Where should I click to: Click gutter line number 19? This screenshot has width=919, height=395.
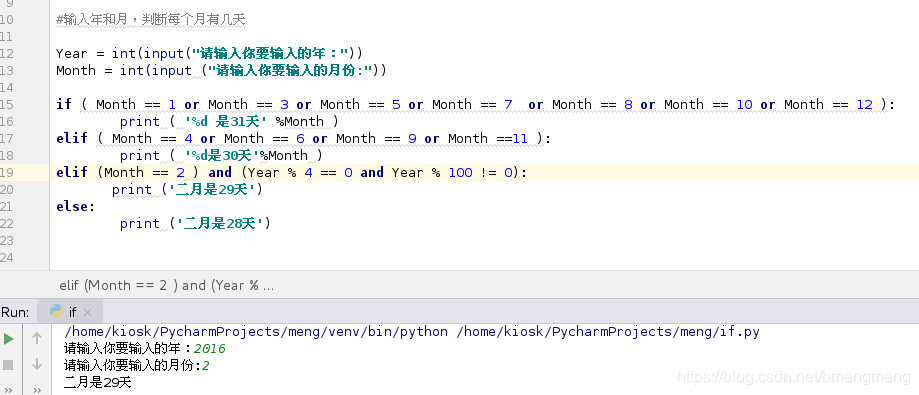coord(6,172)
